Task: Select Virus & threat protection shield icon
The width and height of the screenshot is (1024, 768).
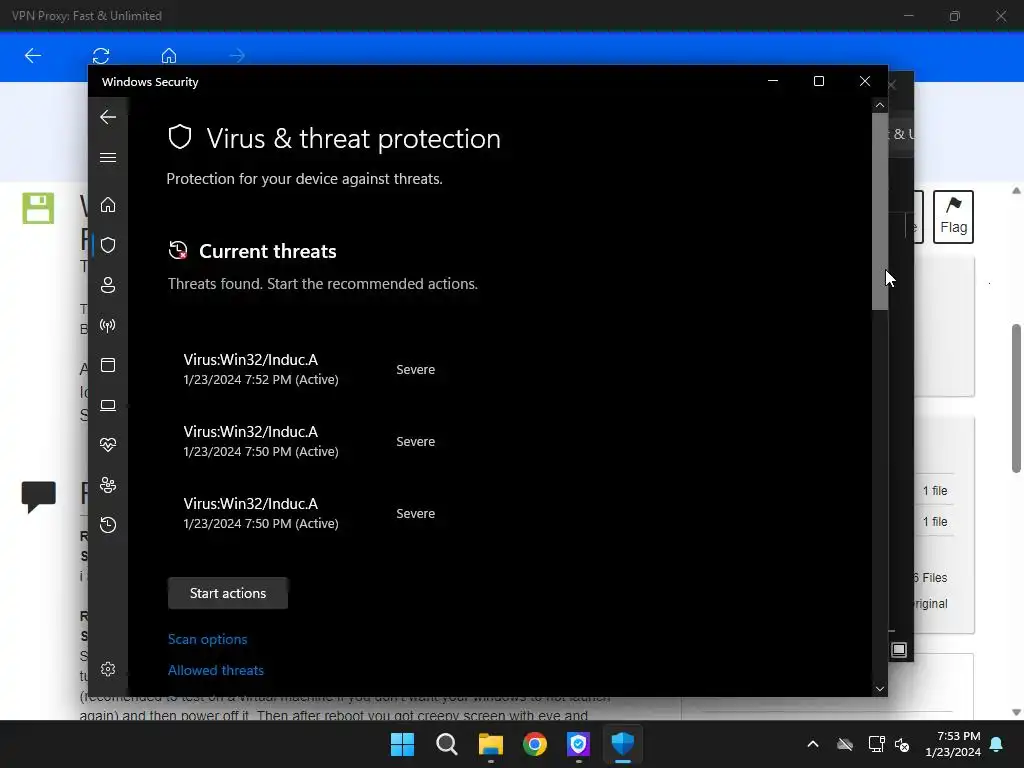Action: click(x=108, y=245)
